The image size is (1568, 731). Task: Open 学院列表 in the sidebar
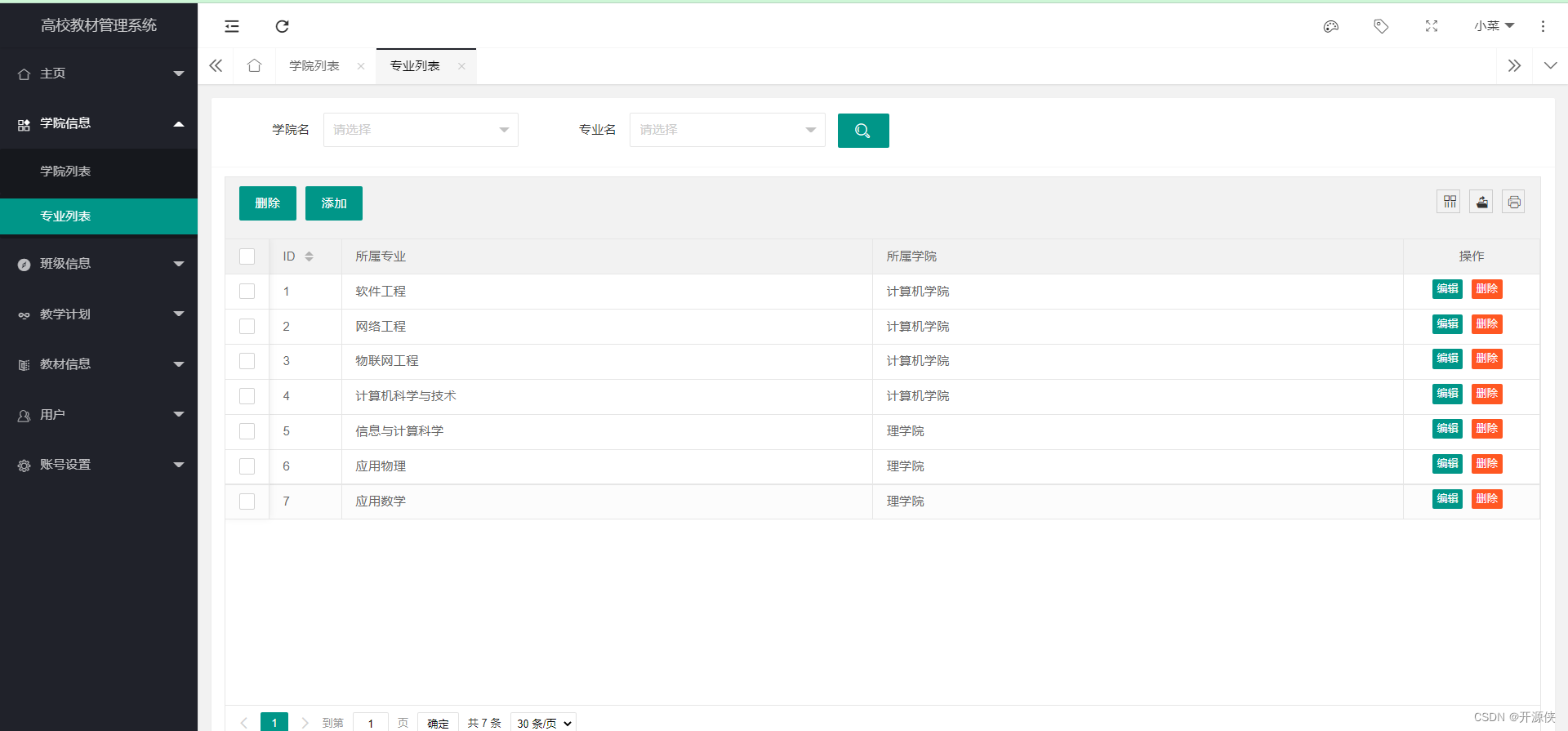pyautogui.click(x=99, y=172)
